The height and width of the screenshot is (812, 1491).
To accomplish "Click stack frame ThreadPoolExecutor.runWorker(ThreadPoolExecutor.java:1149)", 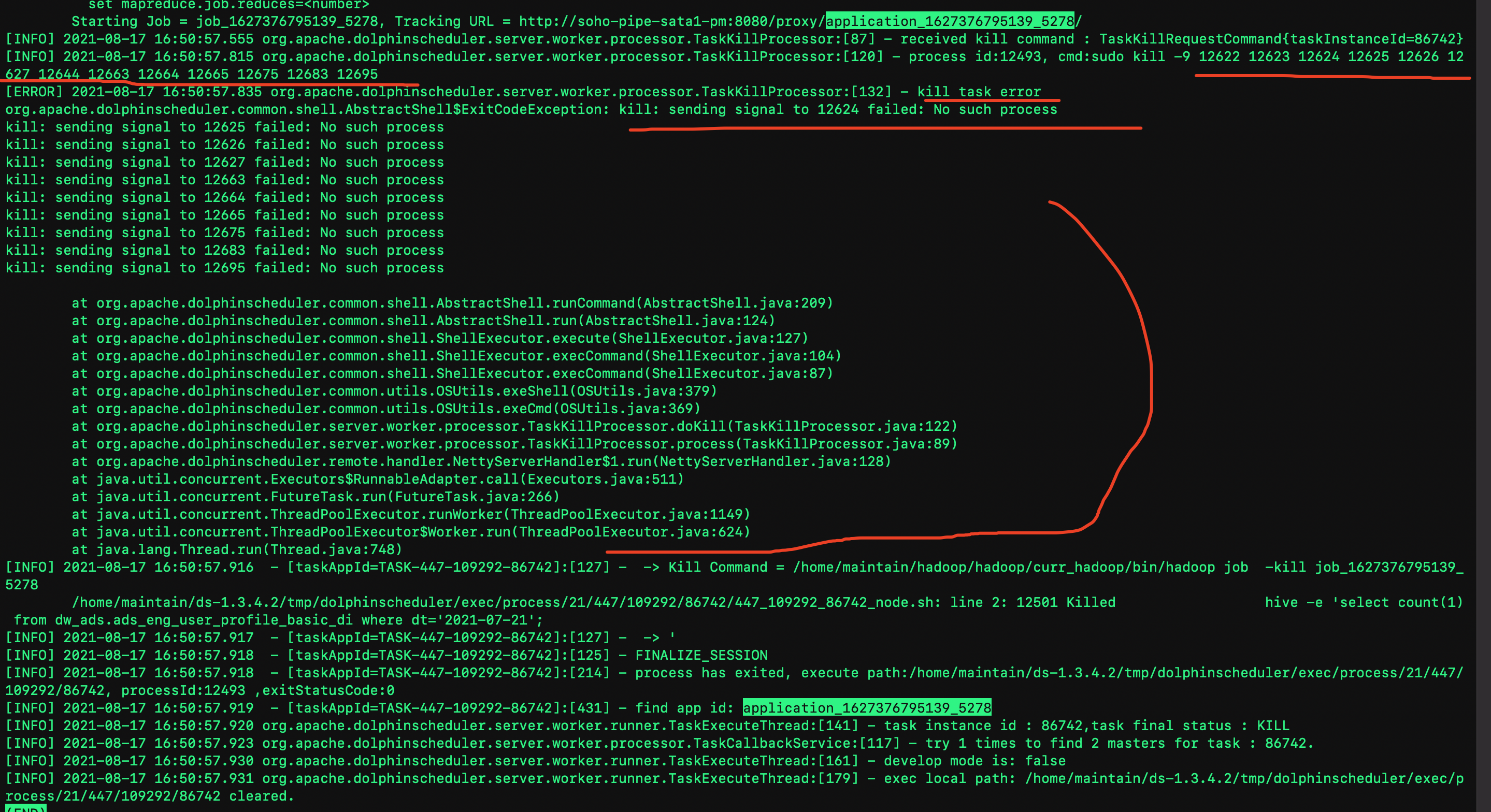I will point(411,515).
